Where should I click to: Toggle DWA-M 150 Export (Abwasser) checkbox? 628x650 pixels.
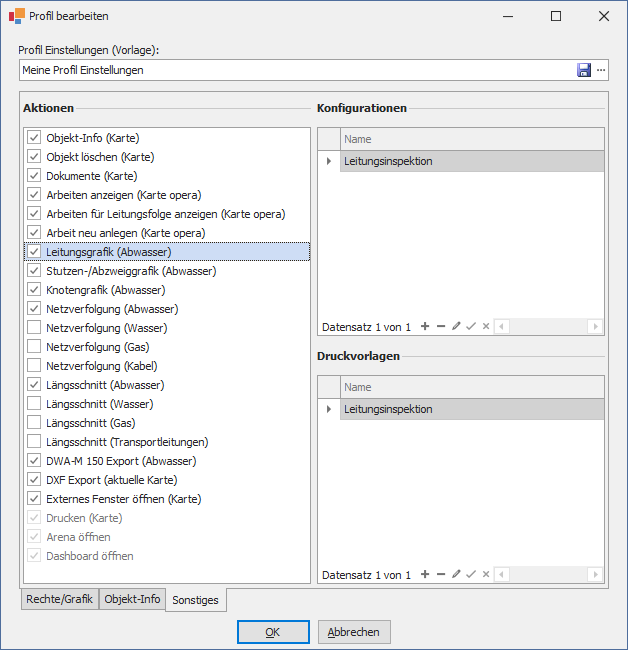(x=34, y=461)
